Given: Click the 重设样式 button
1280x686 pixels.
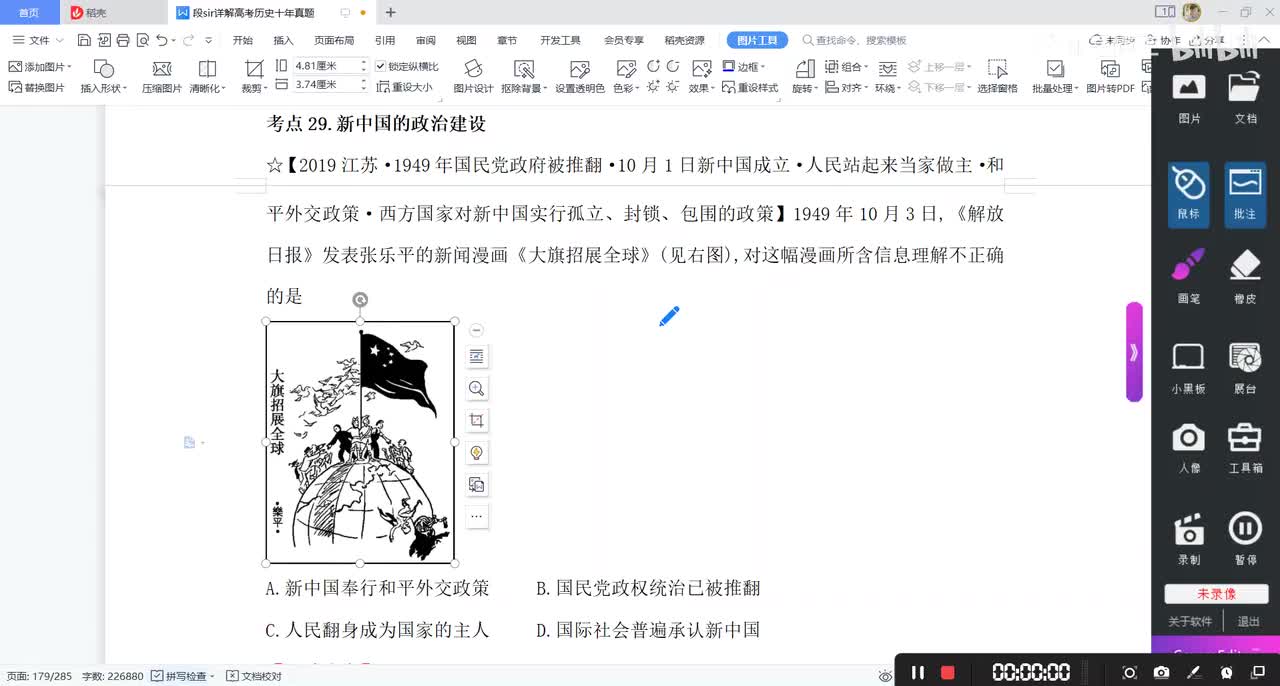Looking at the screenshot, I should click(749, 87).
